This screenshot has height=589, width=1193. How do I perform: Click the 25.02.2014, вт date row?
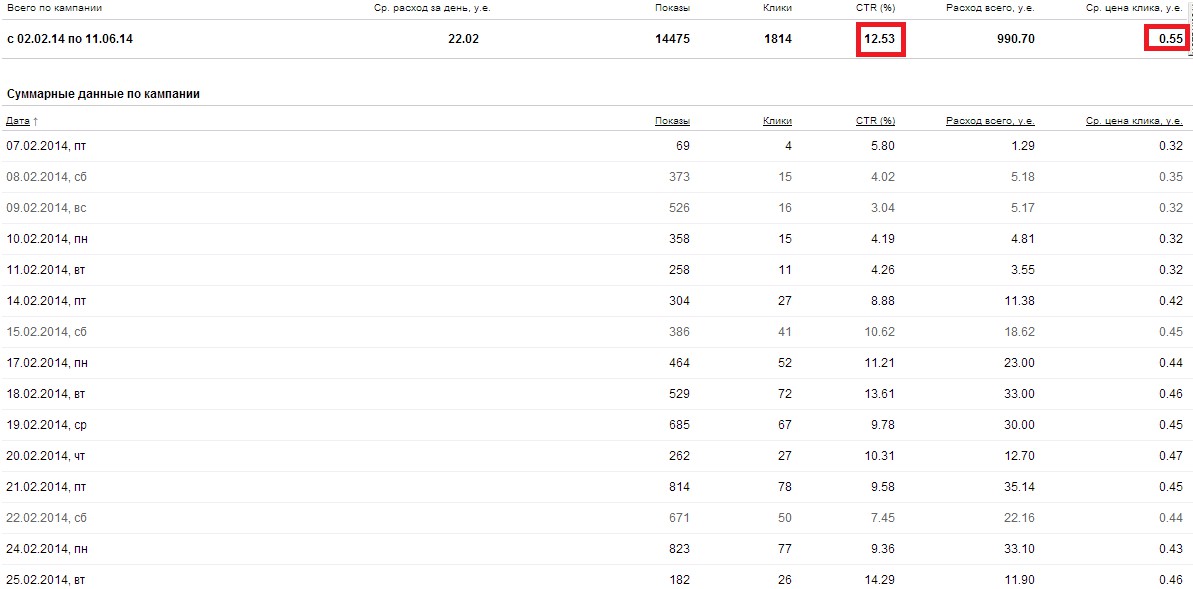click(x=46, y=580)
